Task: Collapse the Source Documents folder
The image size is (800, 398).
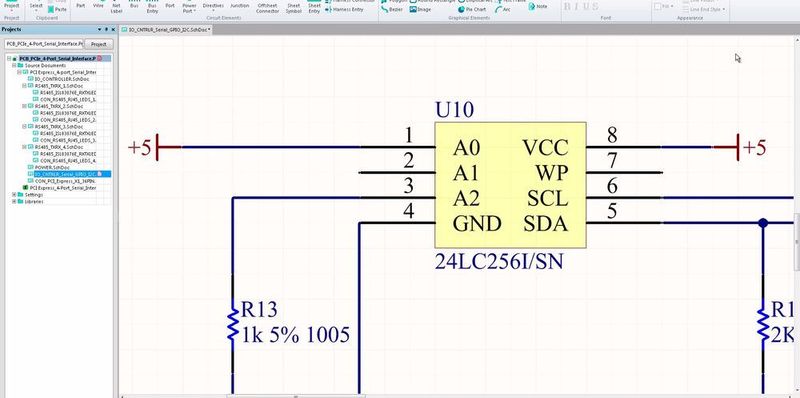Action: [x=14, y=65]
